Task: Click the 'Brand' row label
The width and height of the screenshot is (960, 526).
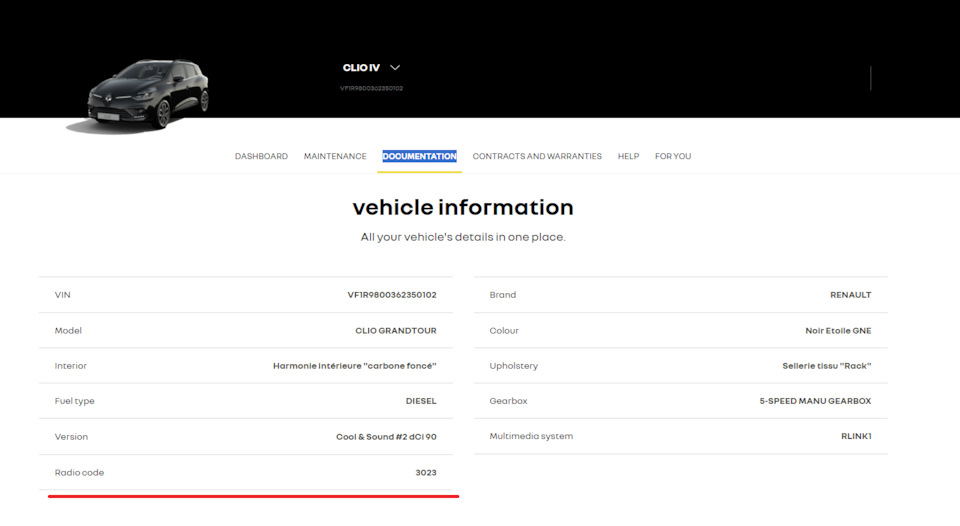Action: click(503, 295)
